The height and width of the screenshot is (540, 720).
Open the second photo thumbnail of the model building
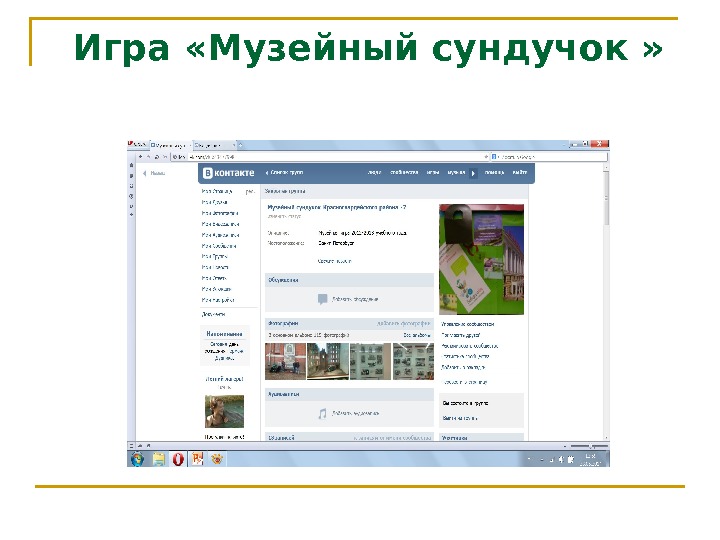[x=328, y=361]
